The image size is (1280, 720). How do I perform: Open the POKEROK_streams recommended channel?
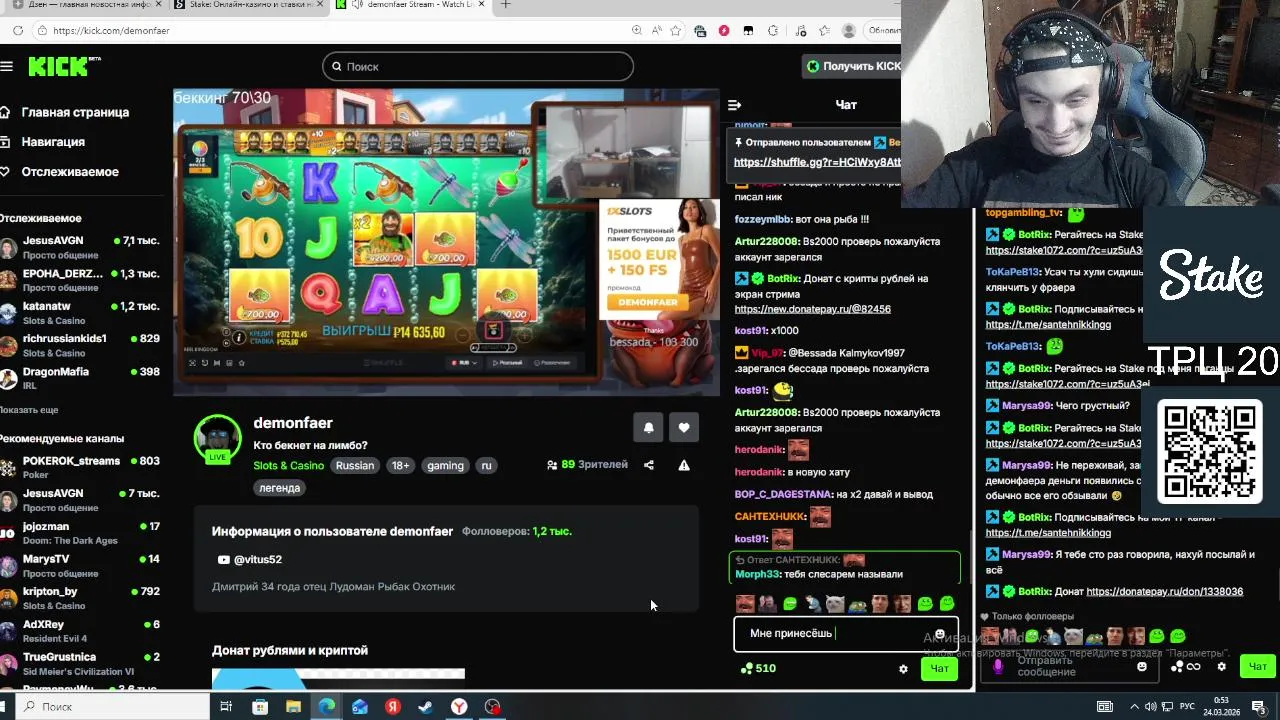point(80,467)
